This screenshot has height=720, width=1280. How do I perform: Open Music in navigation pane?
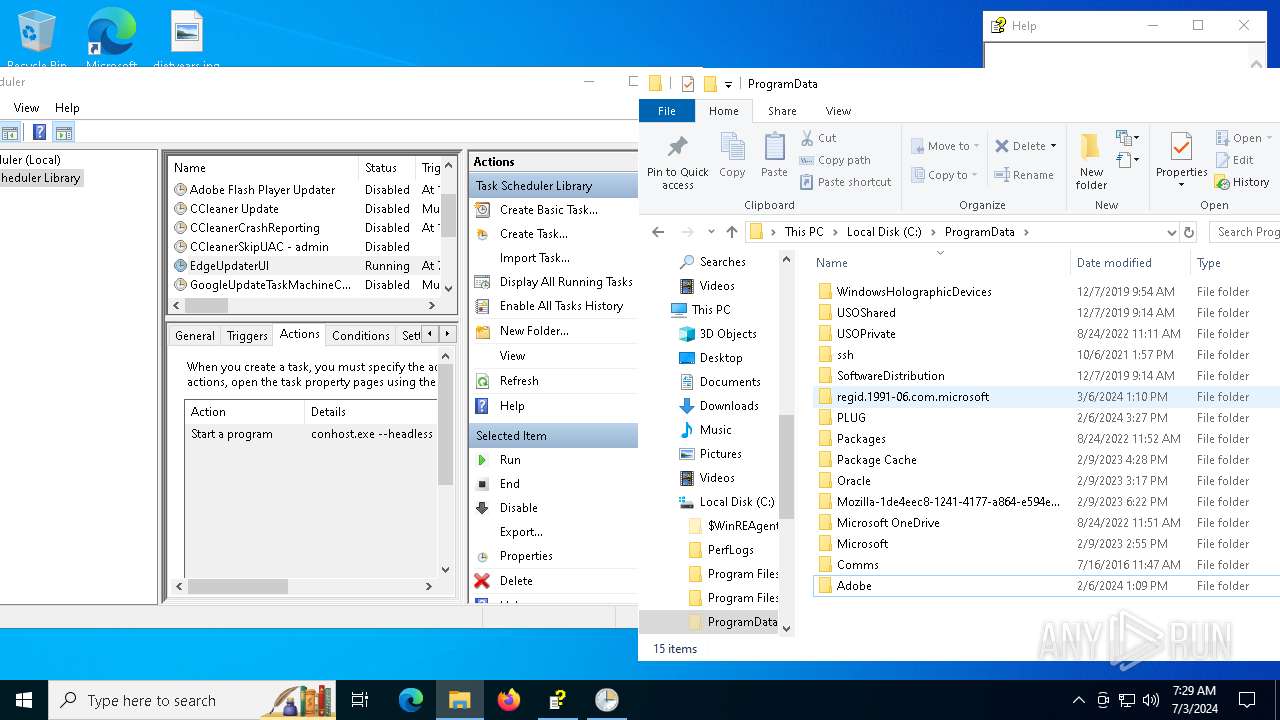coord(715,430)
